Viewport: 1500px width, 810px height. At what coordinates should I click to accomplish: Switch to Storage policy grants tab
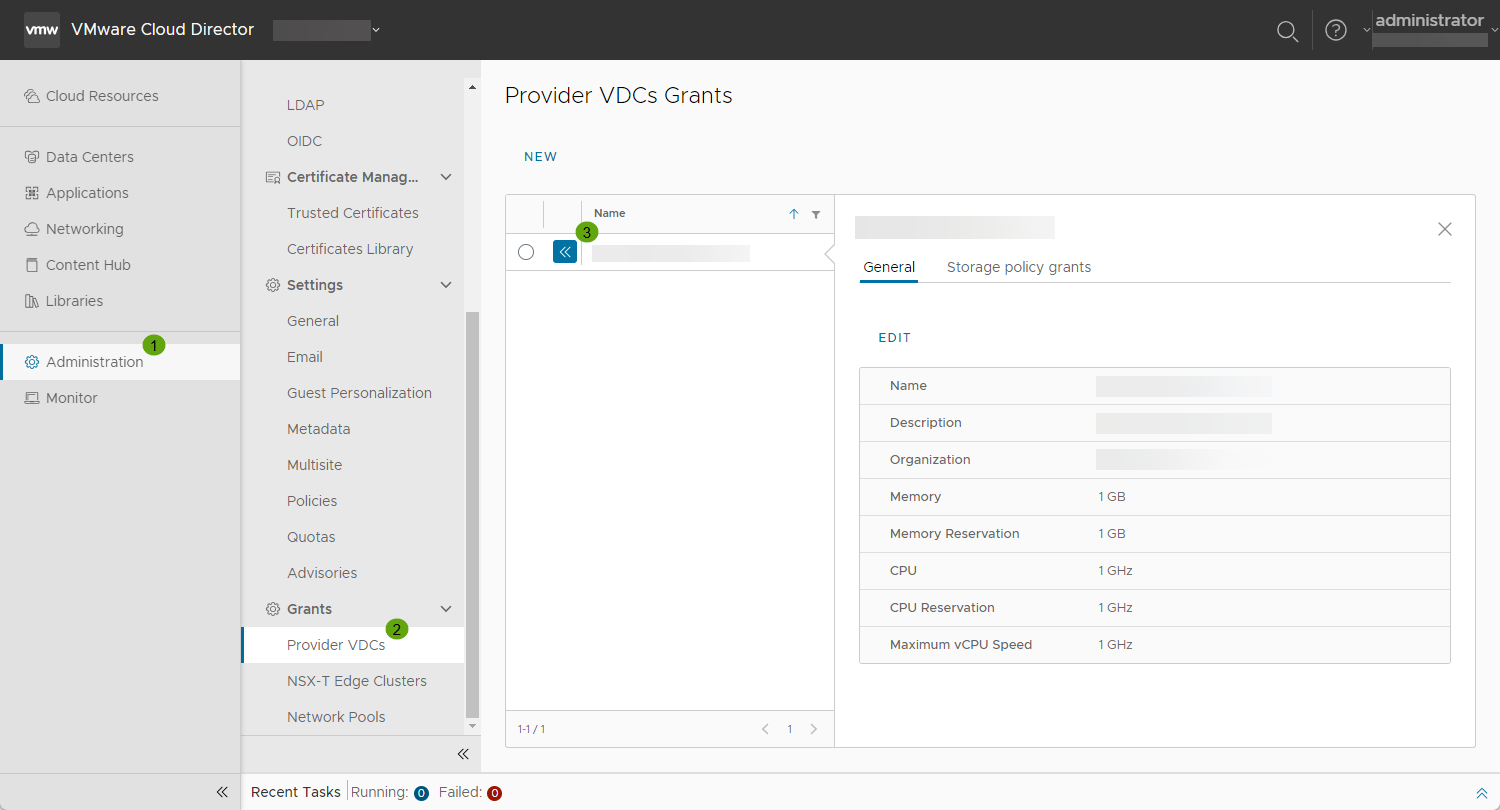click(1019, 267)
